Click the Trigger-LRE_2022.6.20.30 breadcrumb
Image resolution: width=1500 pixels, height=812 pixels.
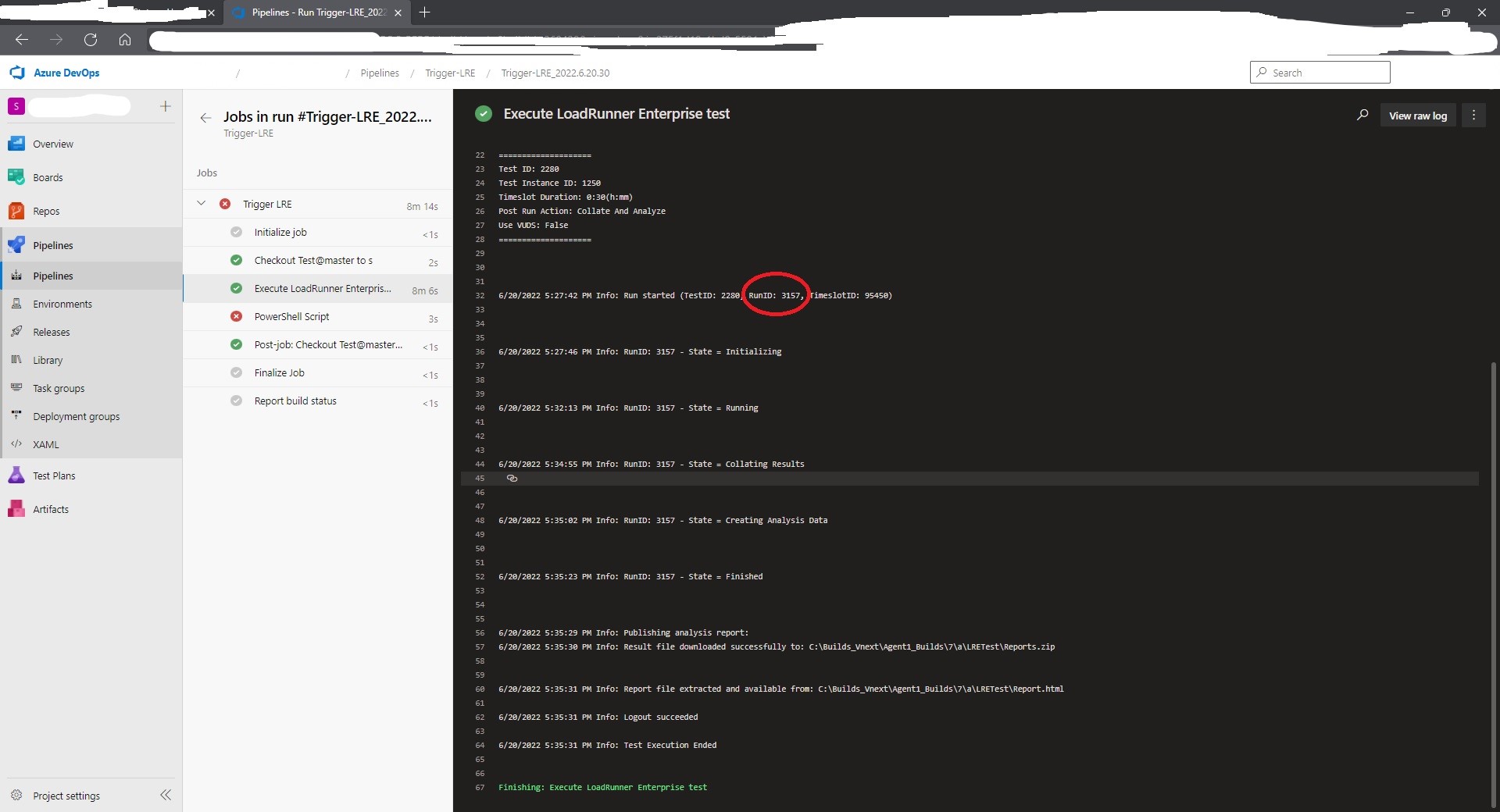[x=555, y=73]
